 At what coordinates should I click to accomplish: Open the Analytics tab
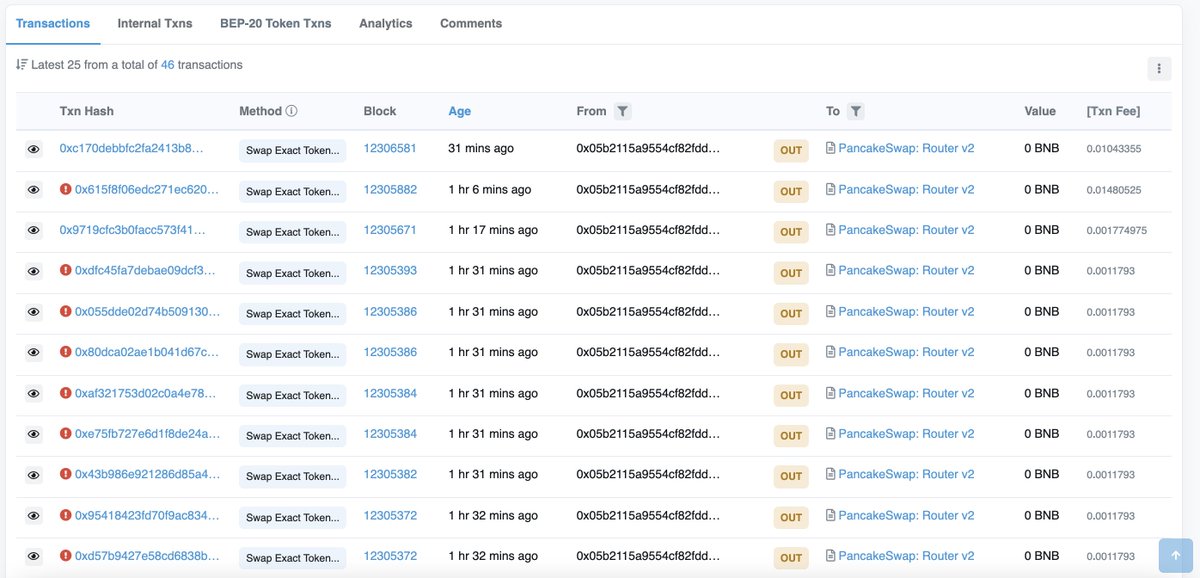(x=385, y=22)
